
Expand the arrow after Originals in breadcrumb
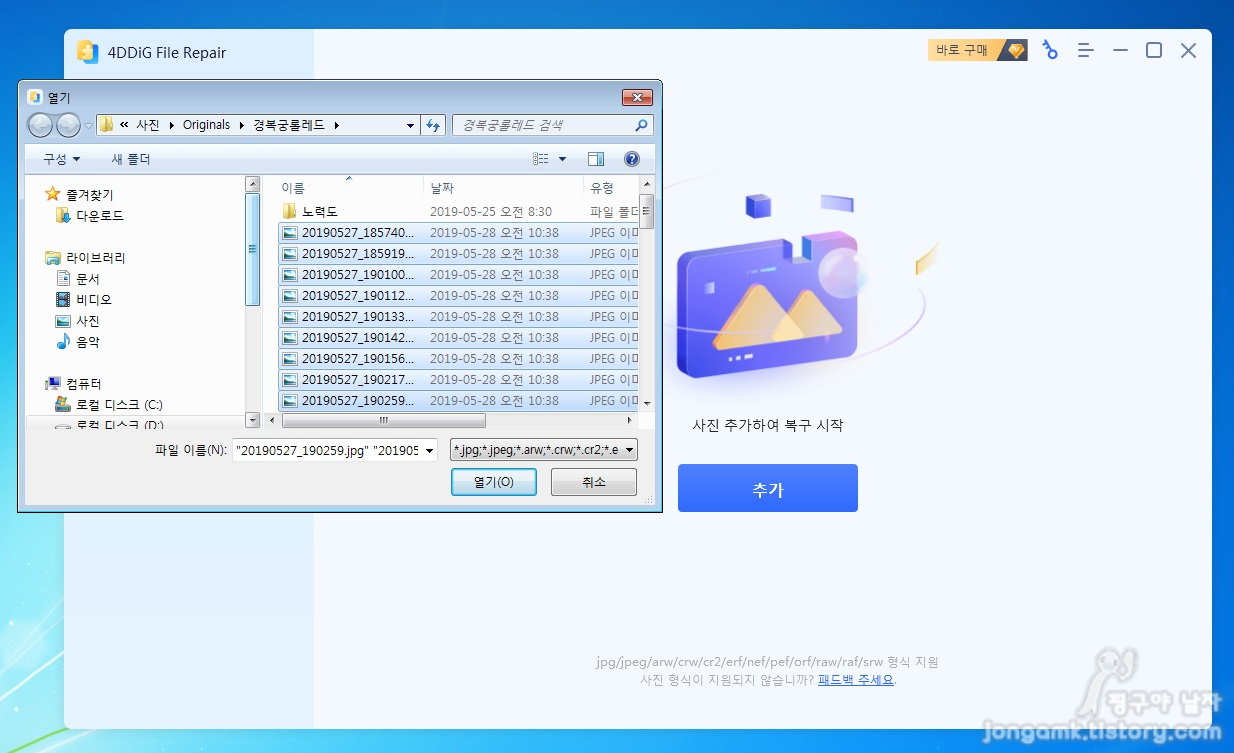[242, 125]
